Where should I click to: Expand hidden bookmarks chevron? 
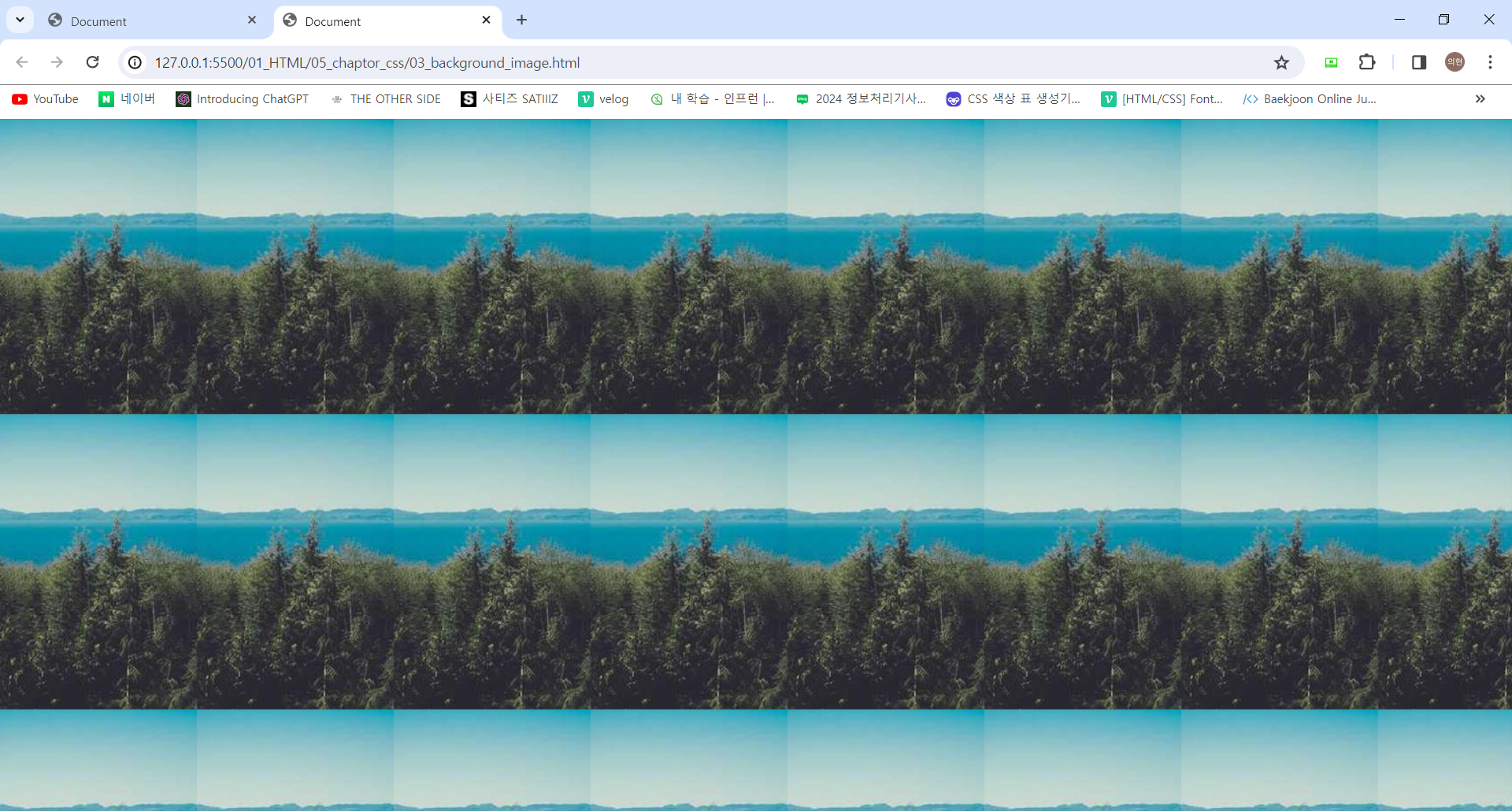pyautogui.click(x=1480, y=99)
